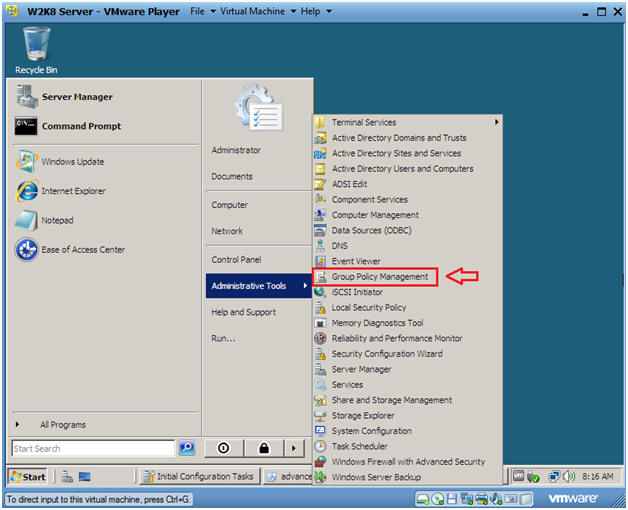628x510 pixels.
Task: Open Server Manager from pinned start menu
Action: (65, 97)
